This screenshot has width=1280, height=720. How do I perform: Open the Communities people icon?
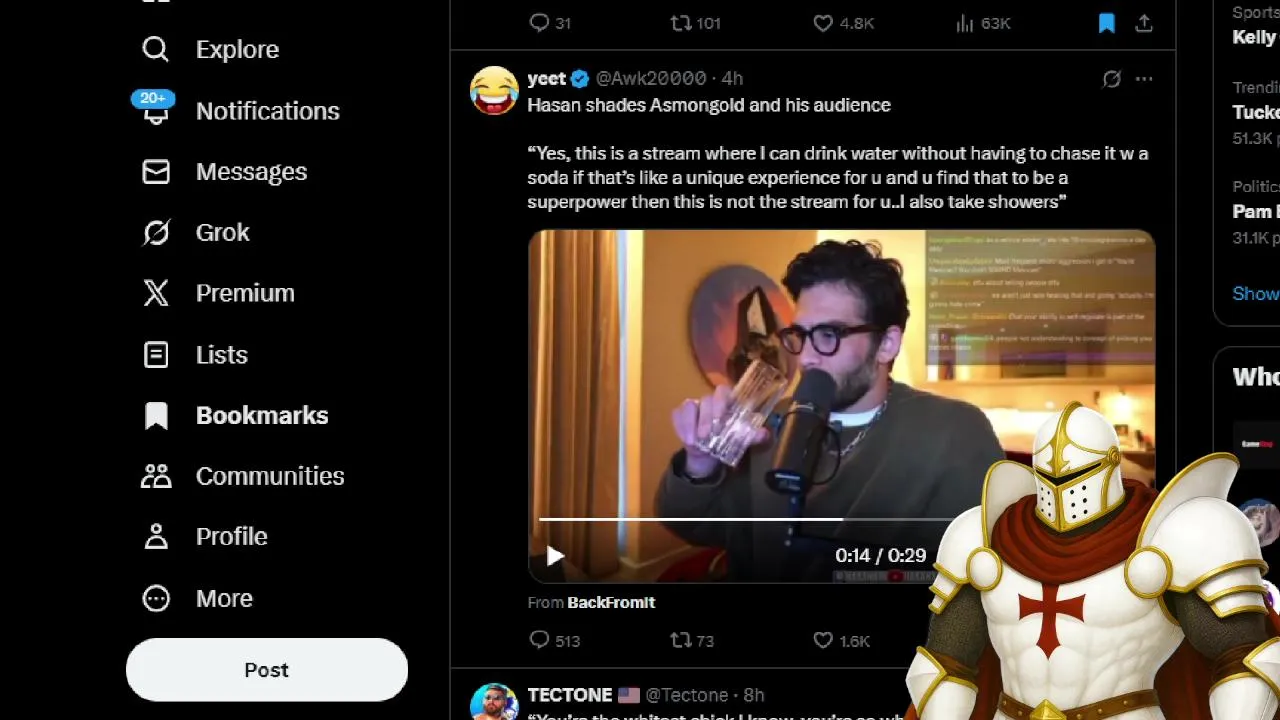pyautogui.click(x=156, y=476)
